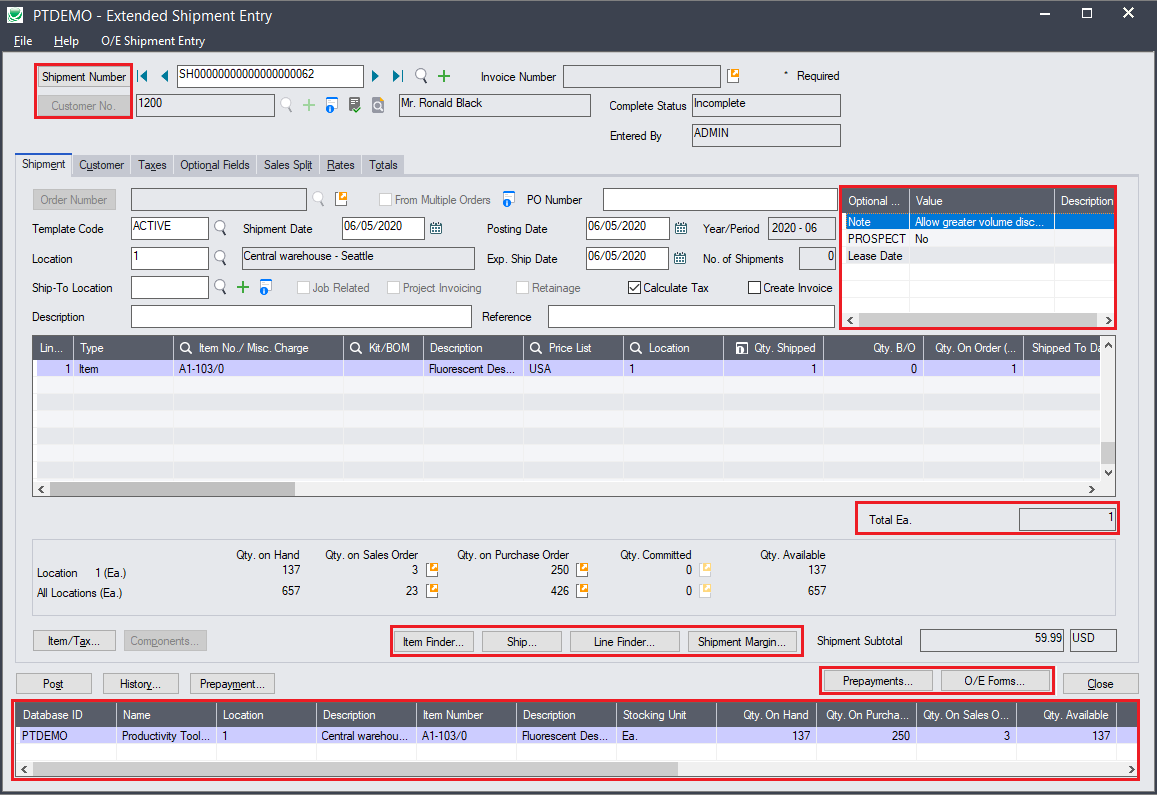Click the Shipment Number label button
The width and height of the screenshot is (1157, 795).
(x=84, y=77)
